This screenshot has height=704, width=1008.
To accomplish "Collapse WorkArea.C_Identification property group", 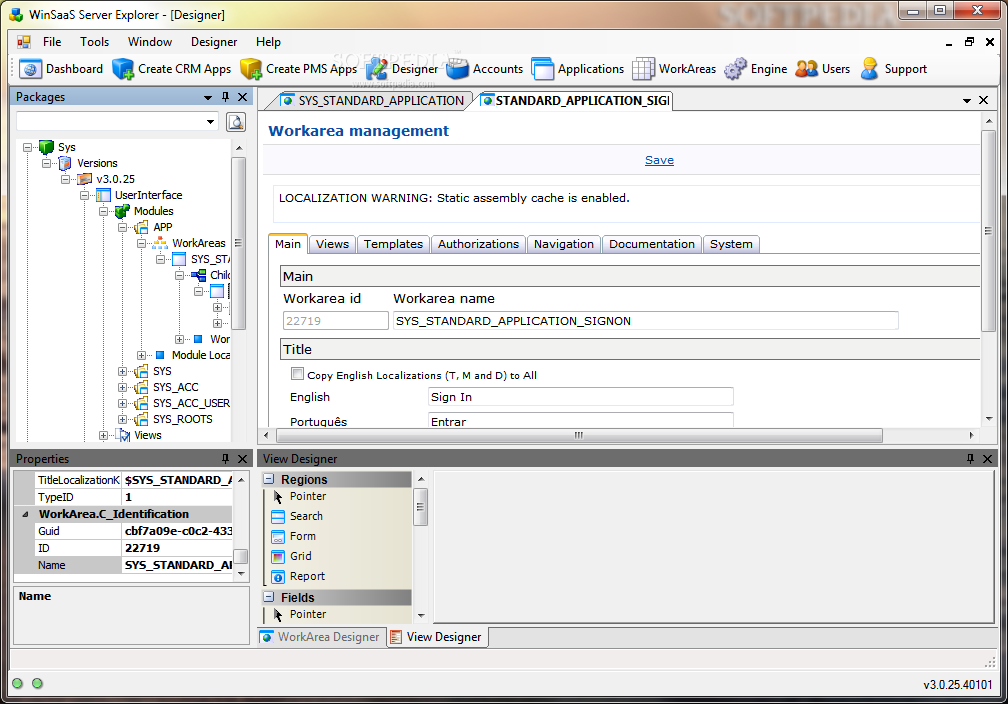I will [26, 514].
